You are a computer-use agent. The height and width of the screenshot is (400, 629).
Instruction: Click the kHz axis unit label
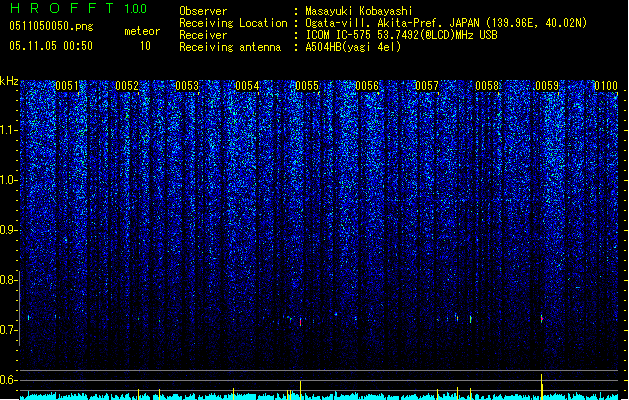[9, 81]
